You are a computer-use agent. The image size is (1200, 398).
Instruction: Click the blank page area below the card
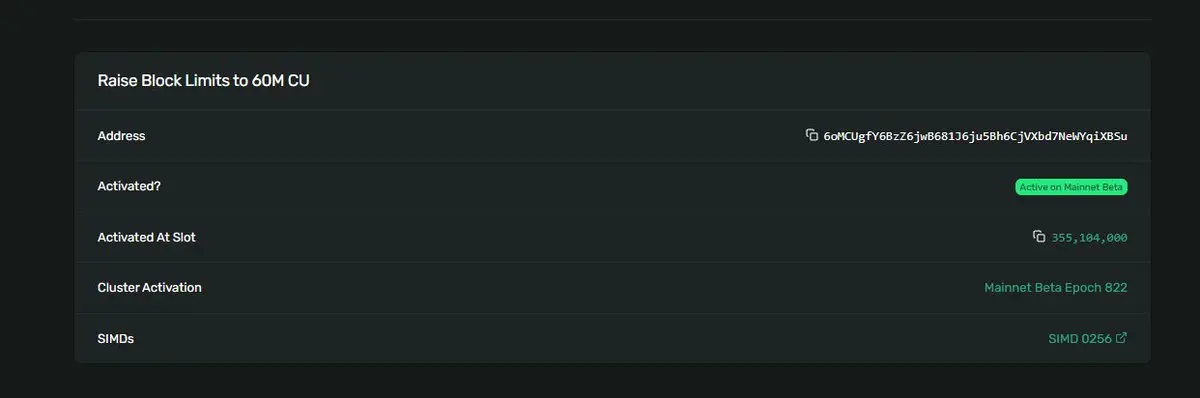612,381
